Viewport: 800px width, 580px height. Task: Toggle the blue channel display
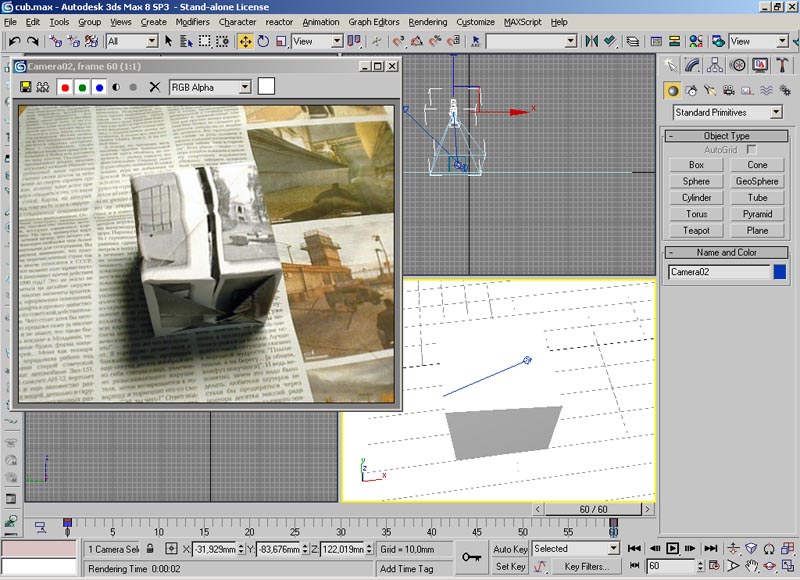(99, 87)
